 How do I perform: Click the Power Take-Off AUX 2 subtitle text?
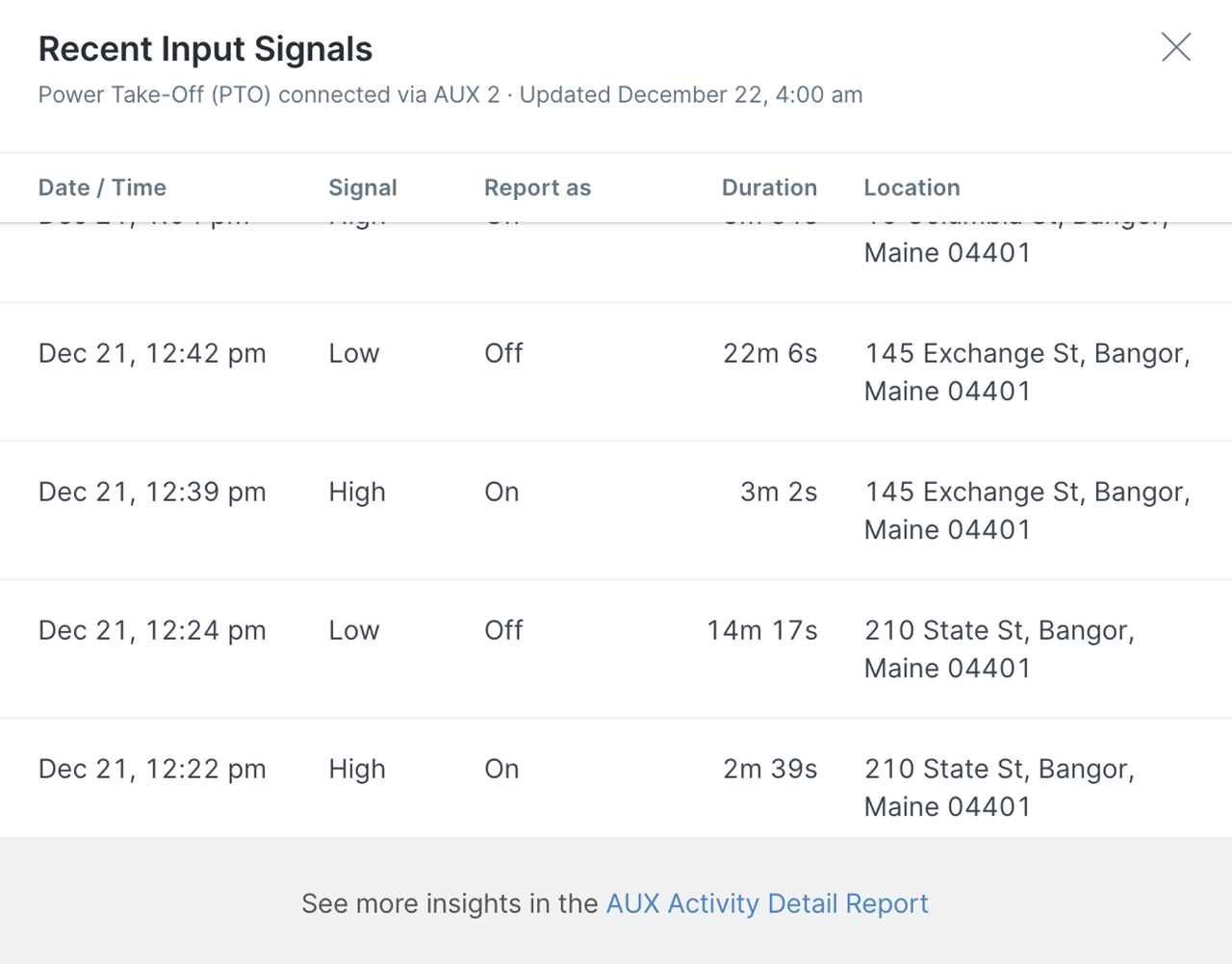point(450,95)
